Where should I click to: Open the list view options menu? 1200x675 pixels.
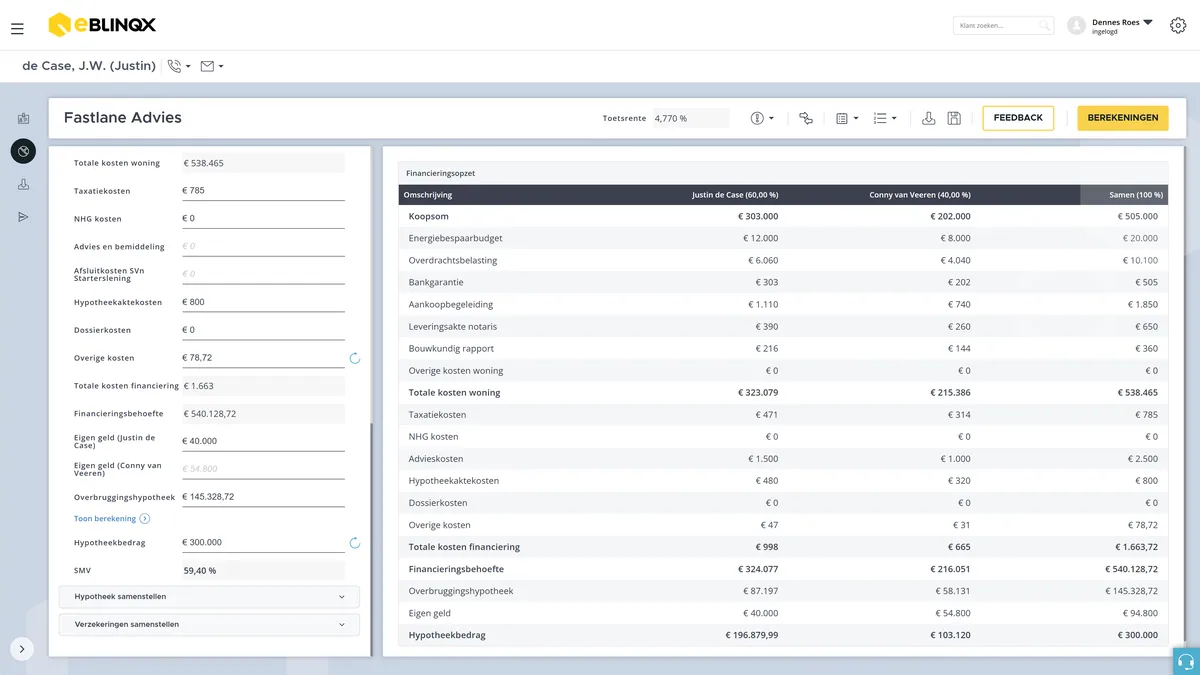884,118
